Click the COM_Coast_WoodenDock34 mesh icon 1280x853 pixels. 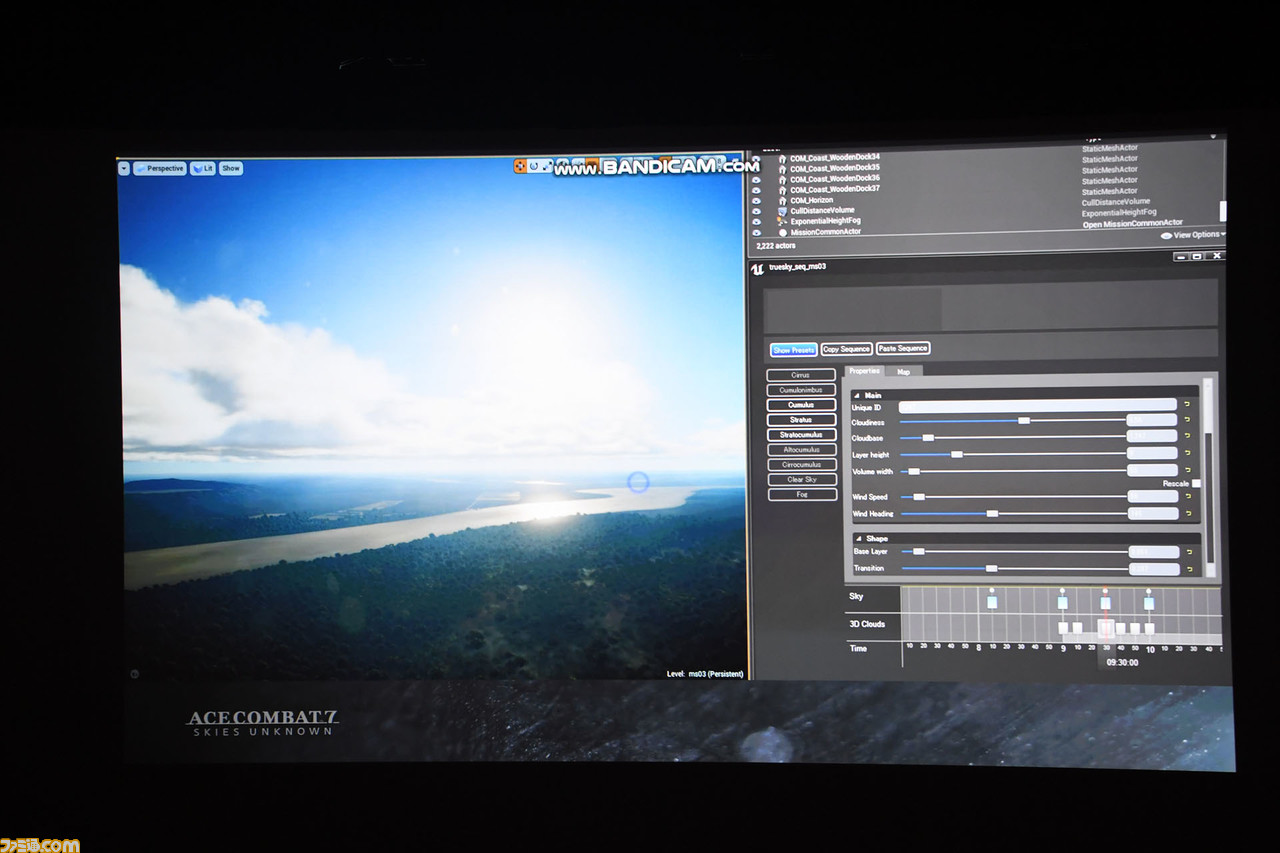pyautogui.click(x=782, y=157)
